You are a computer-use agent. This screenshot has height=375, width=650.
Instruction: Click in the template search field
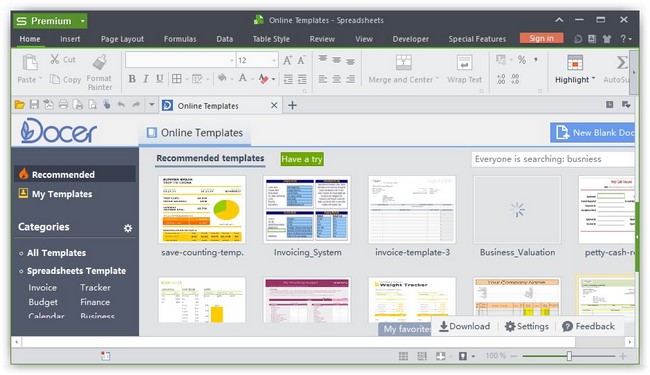pyautogui.click(x=553, y=159)
